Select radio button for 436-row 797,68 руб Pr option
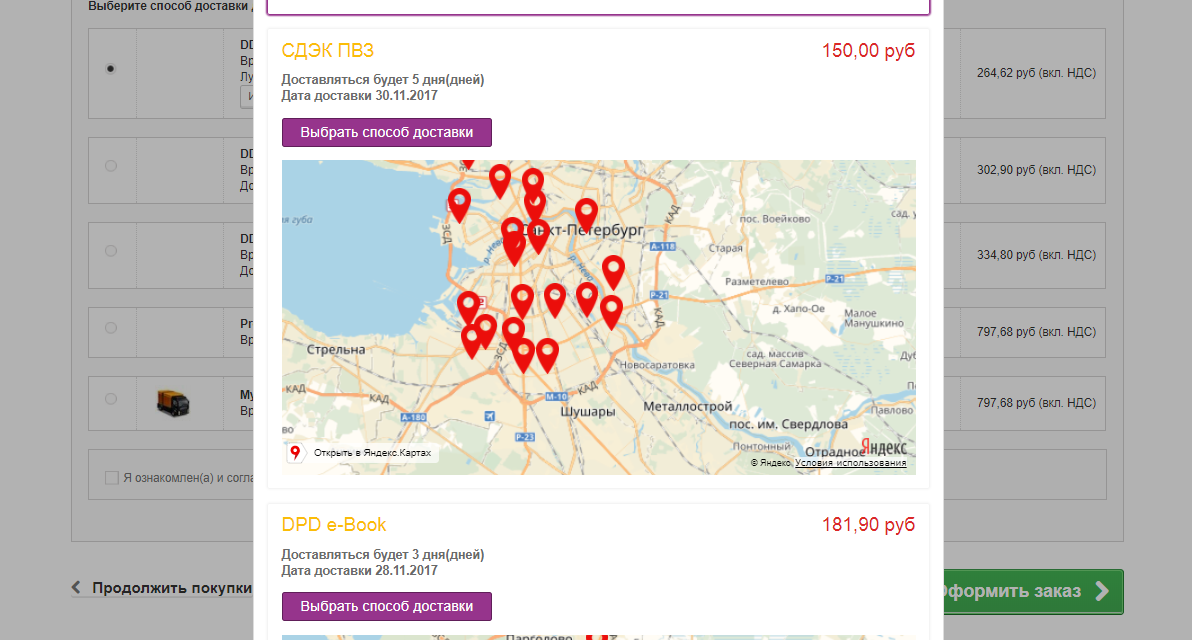The width and height of the screenshot is (1192, 640). point(110,328)
